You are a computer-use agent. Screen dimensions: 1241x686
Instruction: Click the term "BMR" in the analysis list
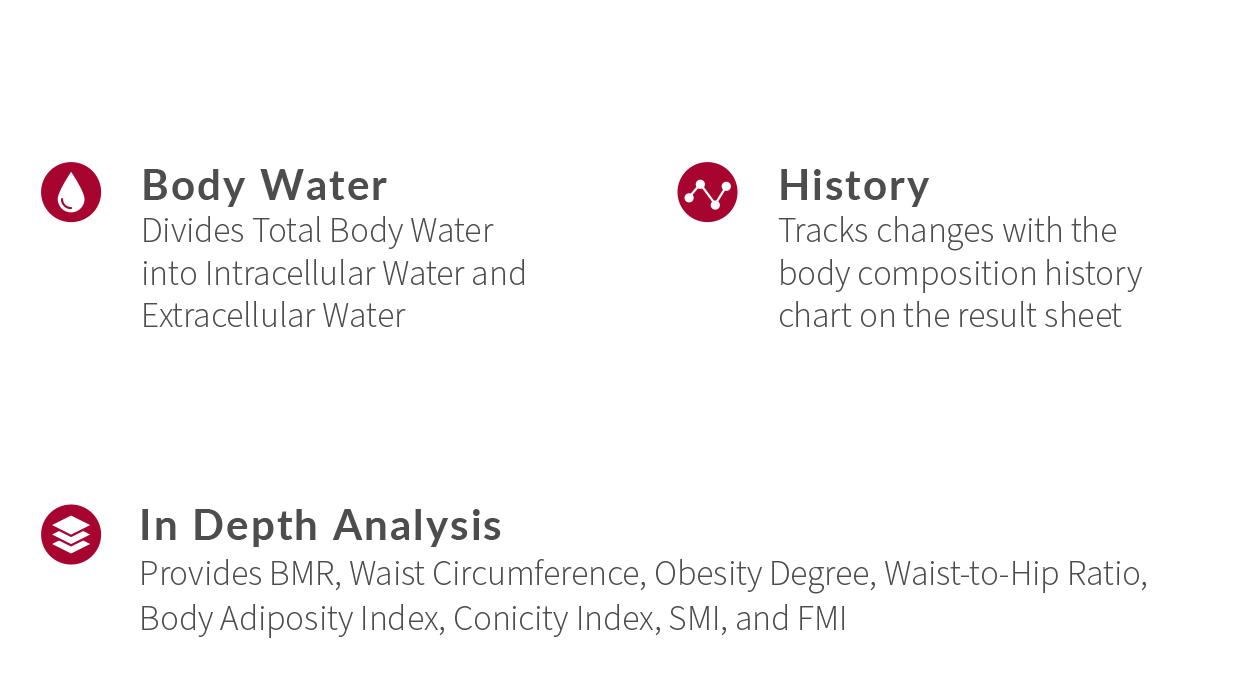click(x=304, y=574)
